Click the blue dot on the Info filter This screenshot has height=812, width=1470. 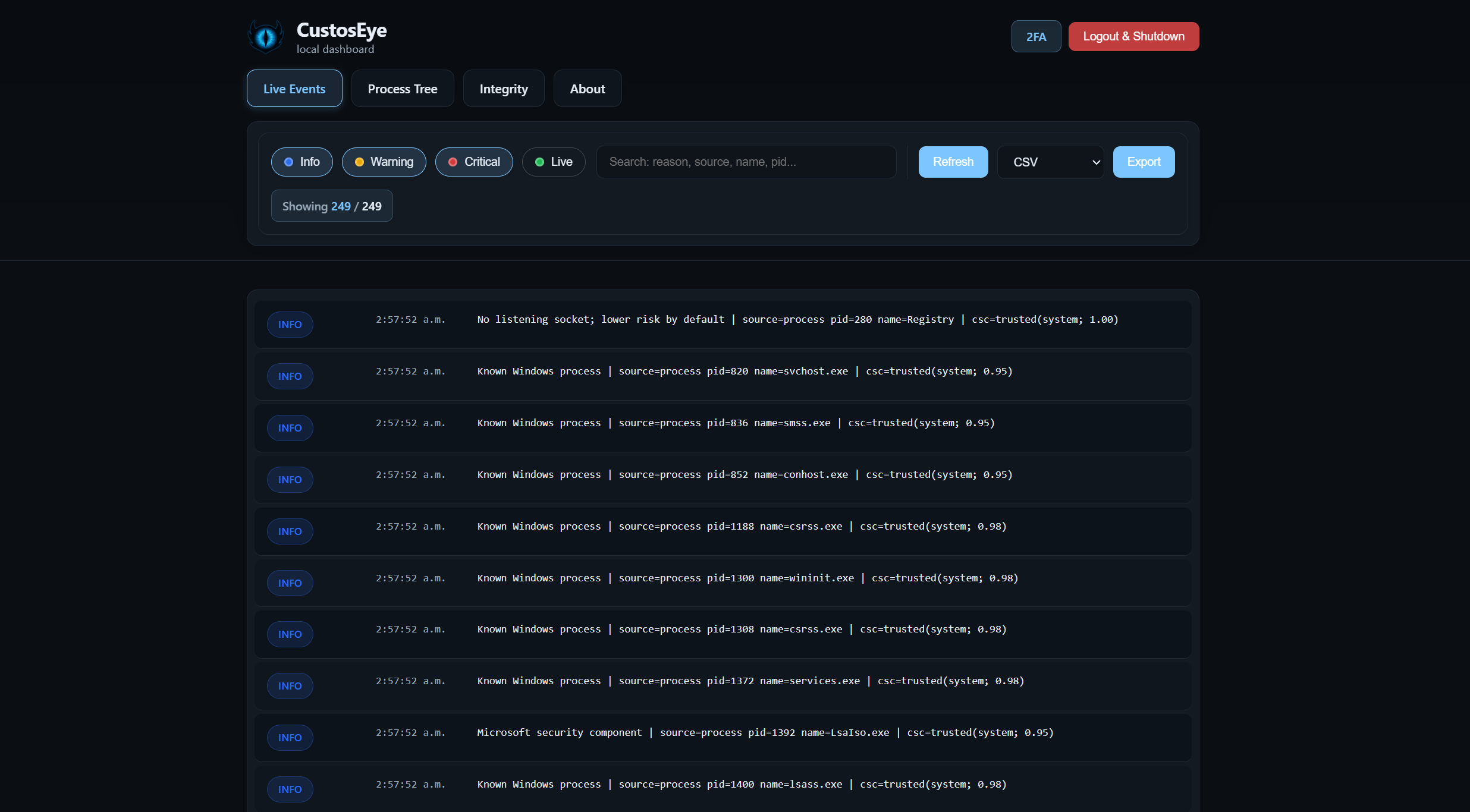pyautogui.click(x=288, y=162)
